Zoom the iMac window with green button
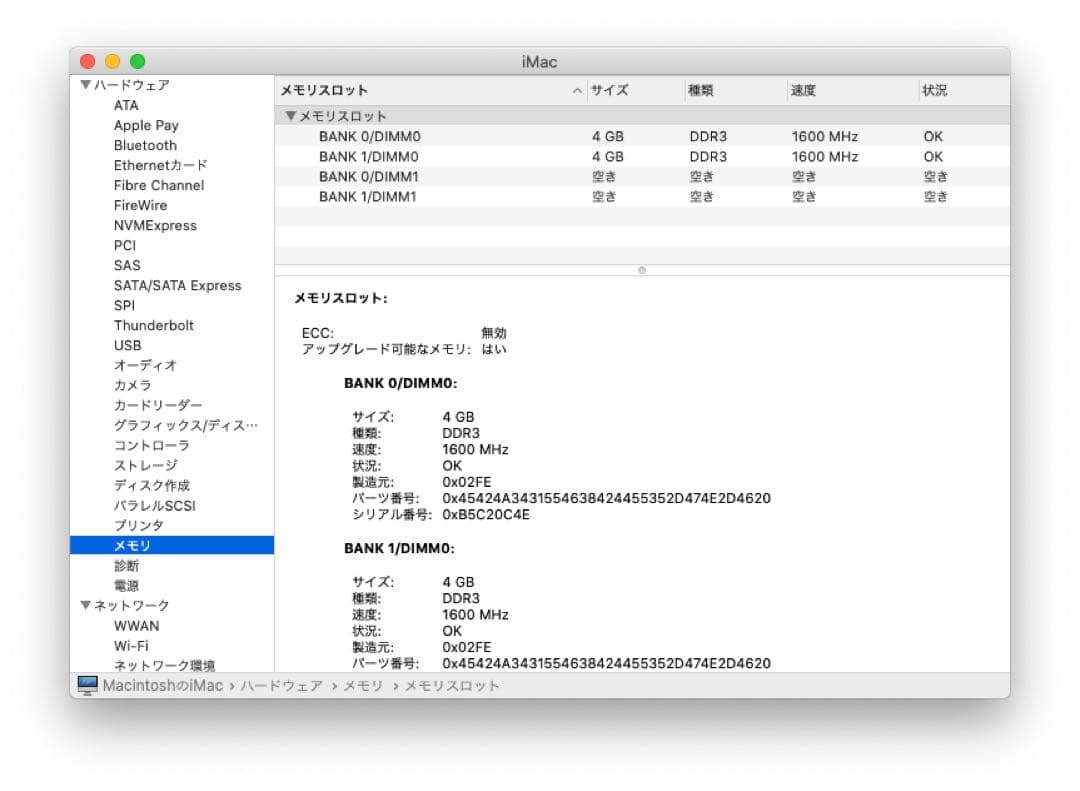Image resolution: width=1080 pixels, height=791 pixels. [x=138, y=61]
